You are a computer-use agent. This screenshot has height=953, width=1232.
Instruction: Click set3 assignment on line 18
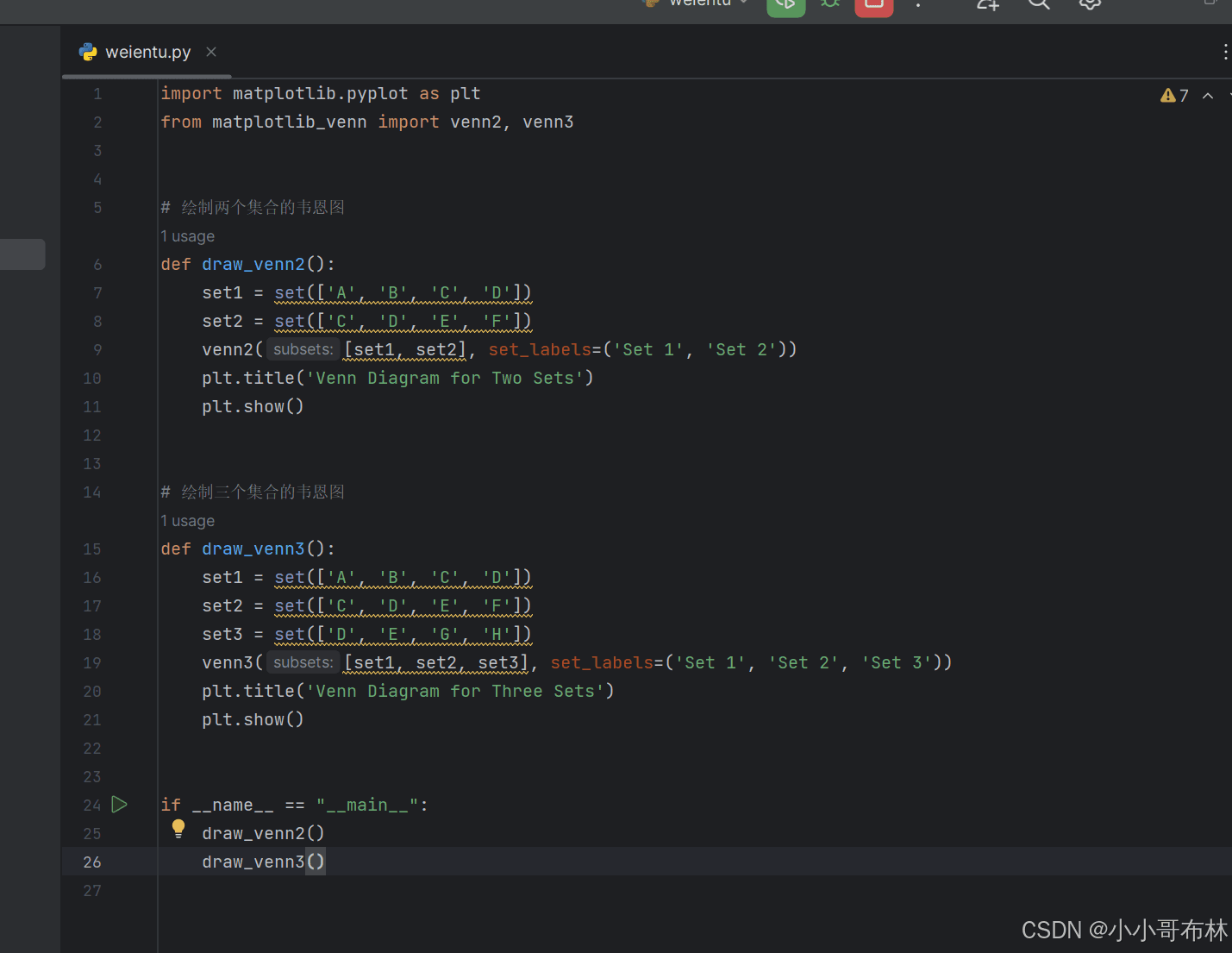pyautogui.click(x=366, y=634)
